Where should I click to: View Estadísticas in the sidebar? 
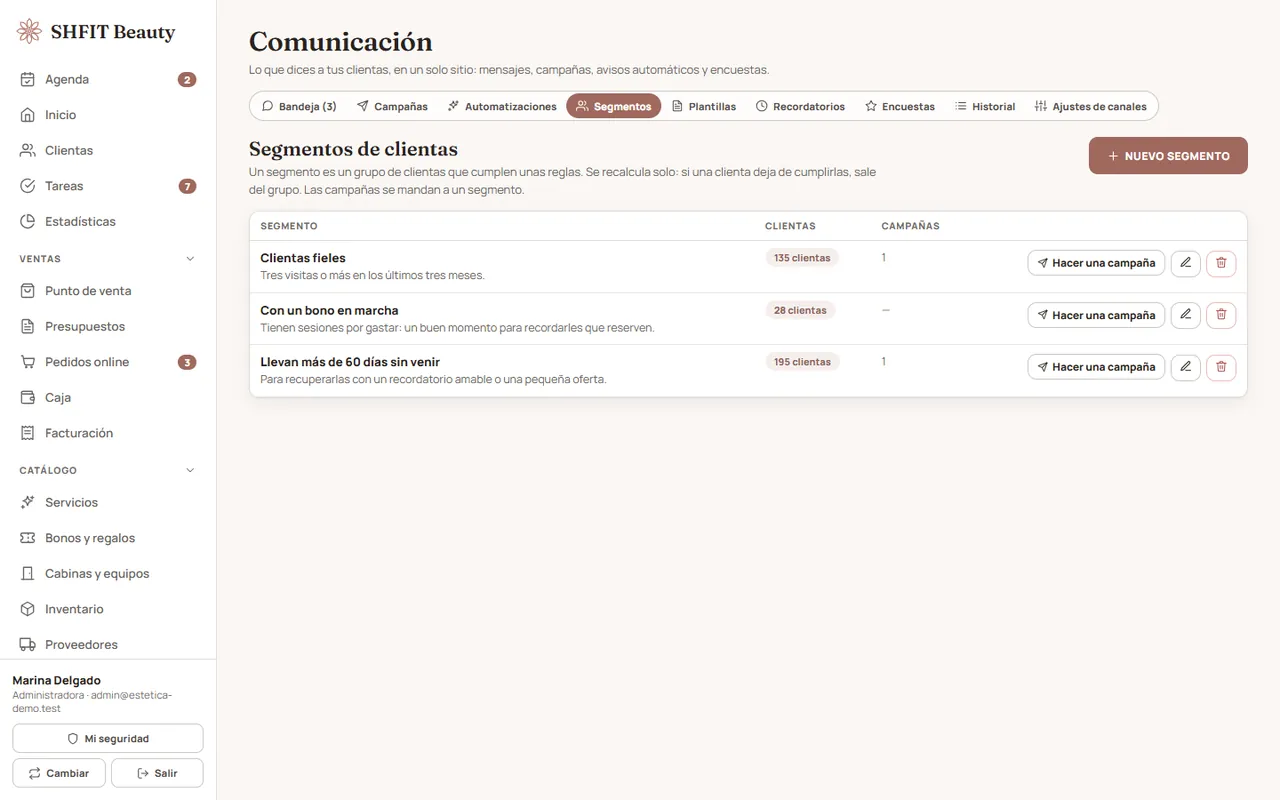(108, 222)
